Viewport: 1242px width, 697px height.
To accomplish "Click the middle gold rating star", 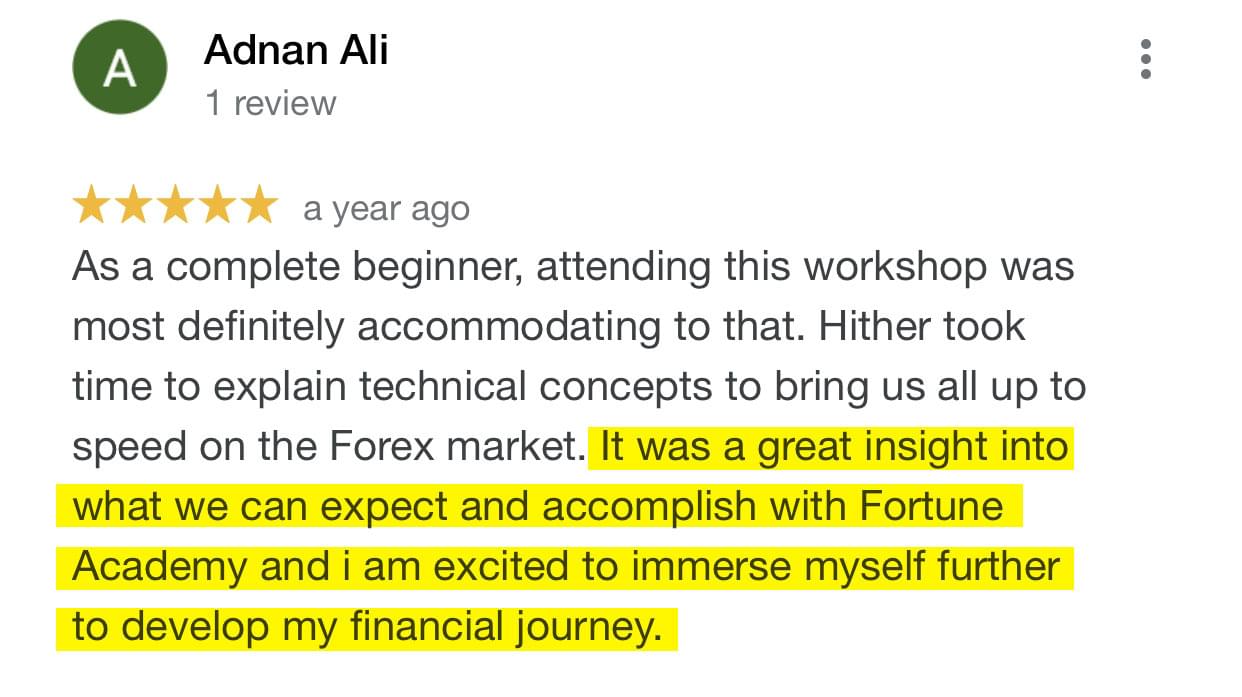I will click(175, 207).
